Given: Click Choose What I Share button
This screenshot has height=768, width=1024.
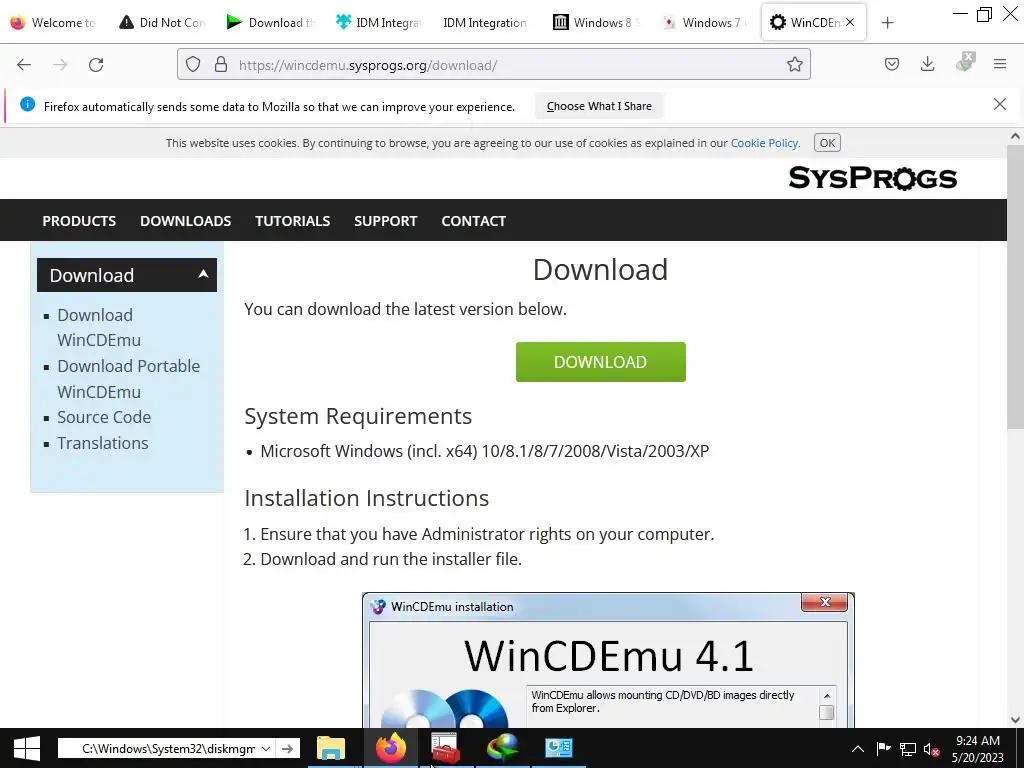Looking at the screenshot, I should pos(599,106).
